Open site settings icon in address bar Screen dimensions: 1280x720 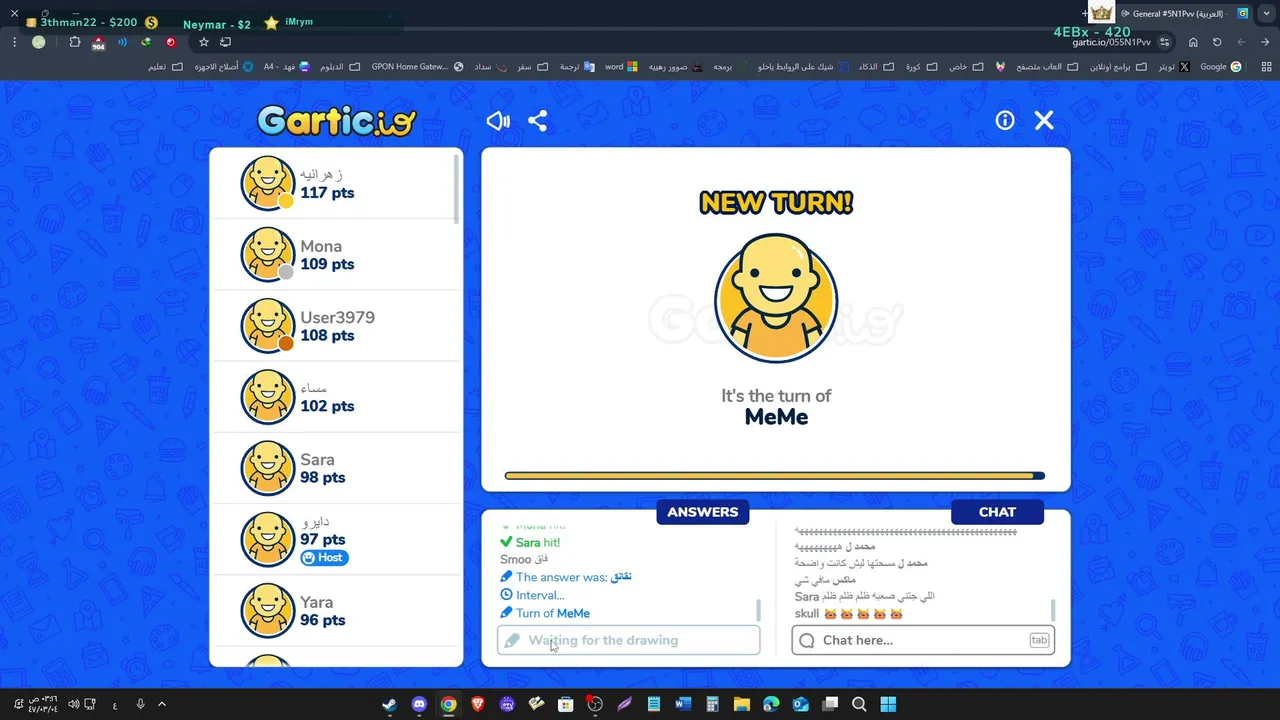click(1164, 42)
